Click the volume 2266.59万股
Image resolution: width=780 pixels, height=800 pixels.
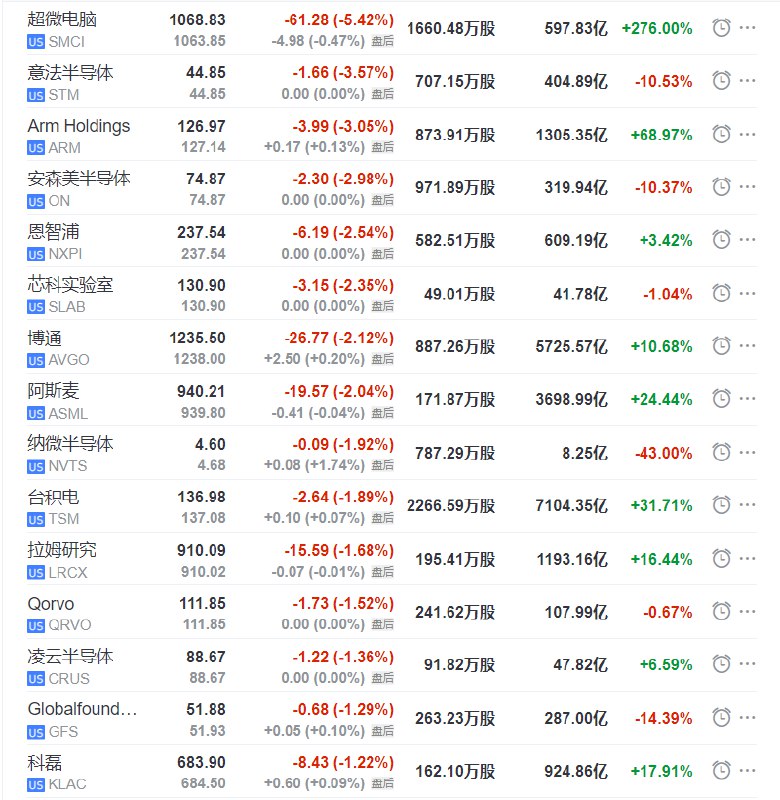[451, 506]
